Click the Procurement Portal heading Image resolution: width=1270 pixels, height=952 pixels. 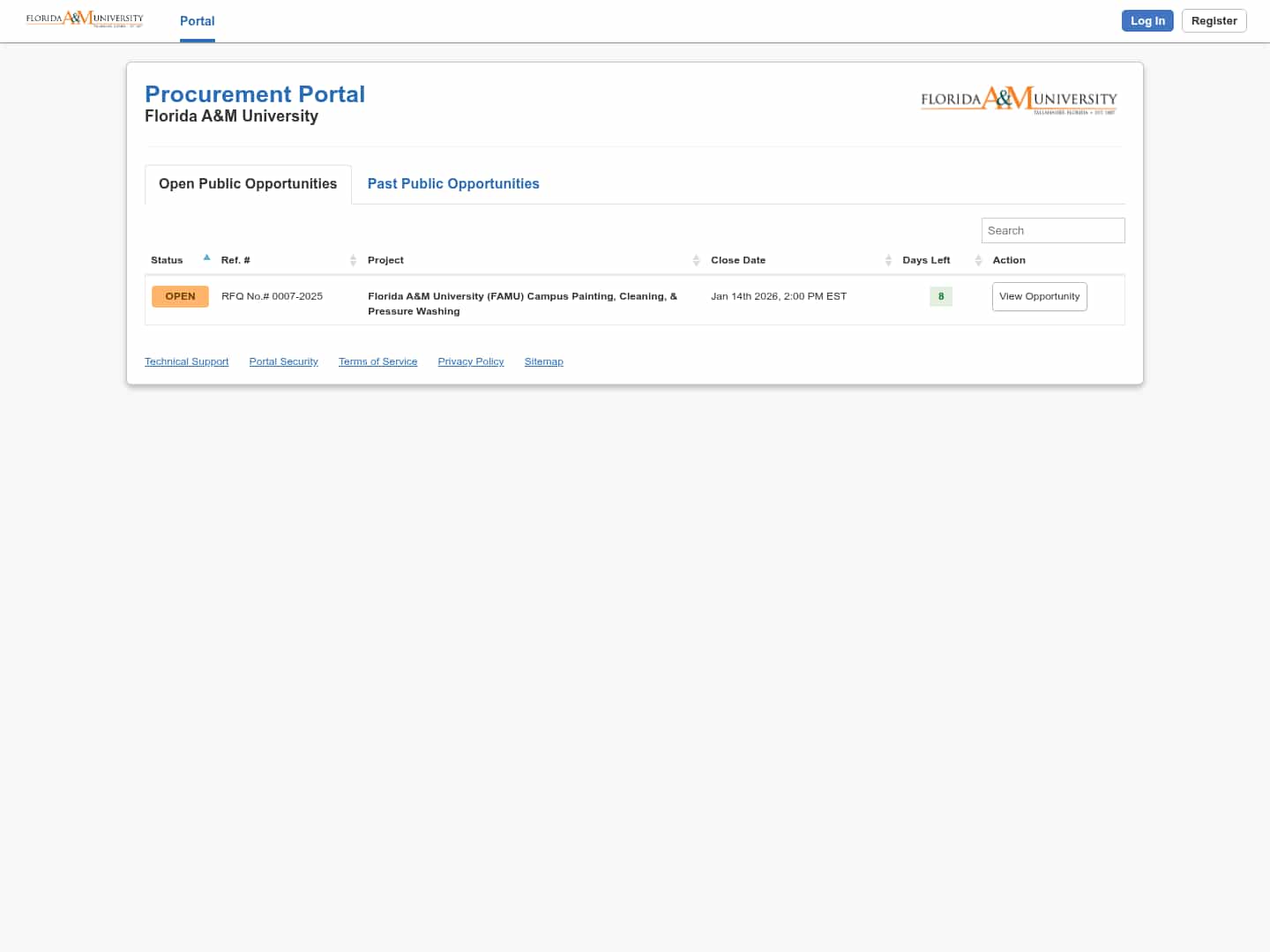255,94
